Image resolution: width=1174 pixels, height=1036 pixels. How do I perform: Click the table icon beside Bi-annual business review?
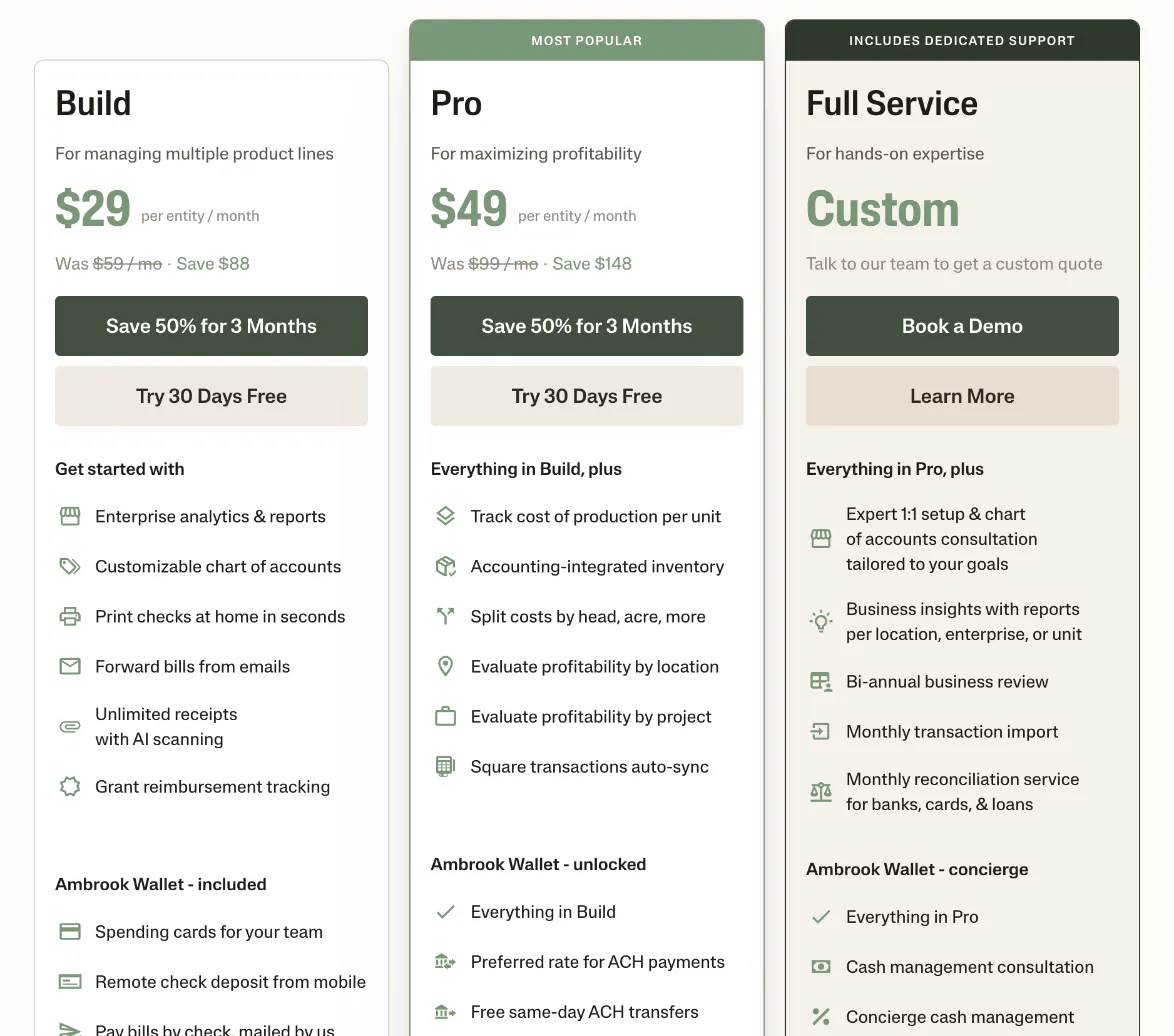(x=821, y=682)
